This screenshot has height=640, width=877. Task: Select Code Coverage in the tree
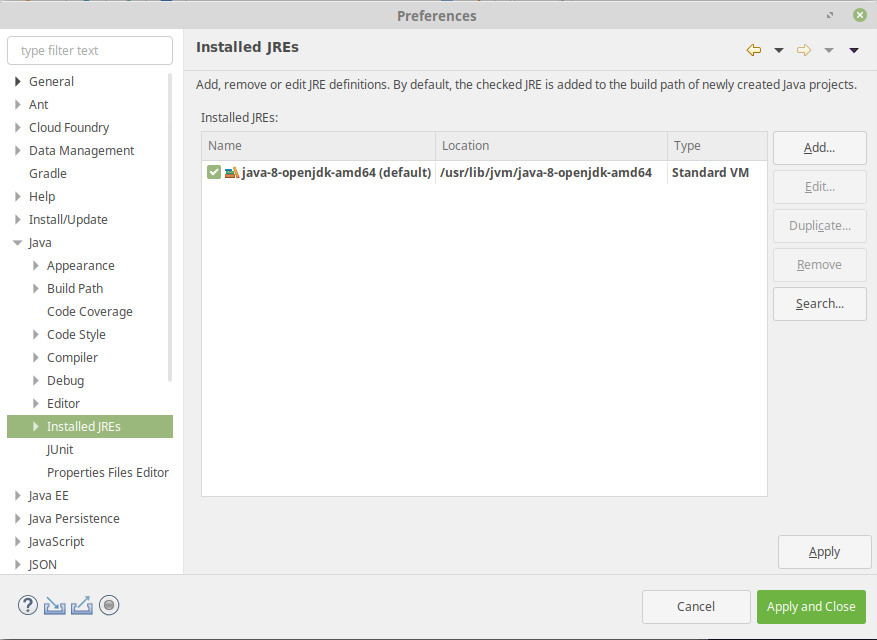[x=89, y=312]
